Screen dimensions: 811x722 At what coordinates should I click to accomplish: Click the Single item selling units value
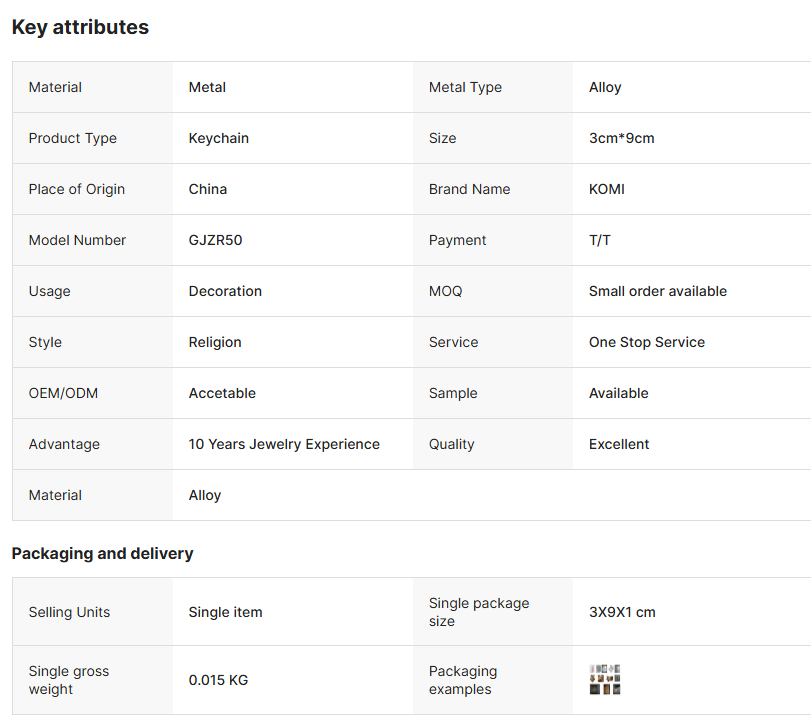click(x=226, y=612)
